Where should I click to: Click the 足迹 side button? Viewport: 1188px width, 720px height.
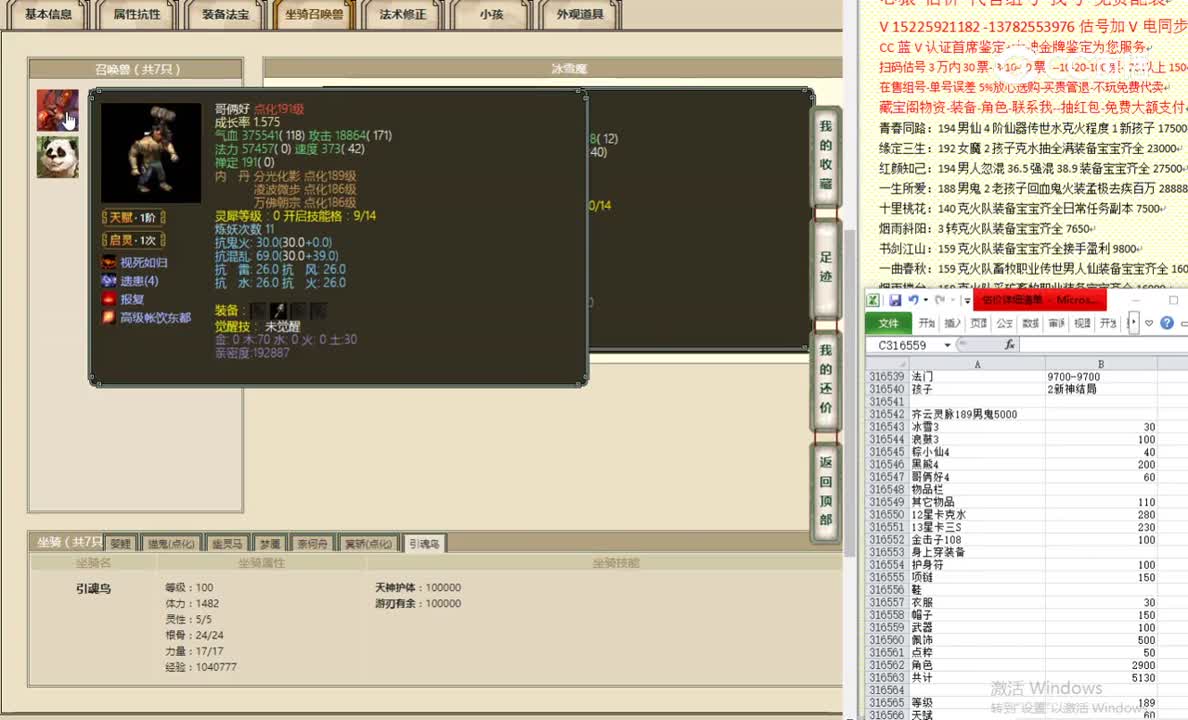point(826,268)
